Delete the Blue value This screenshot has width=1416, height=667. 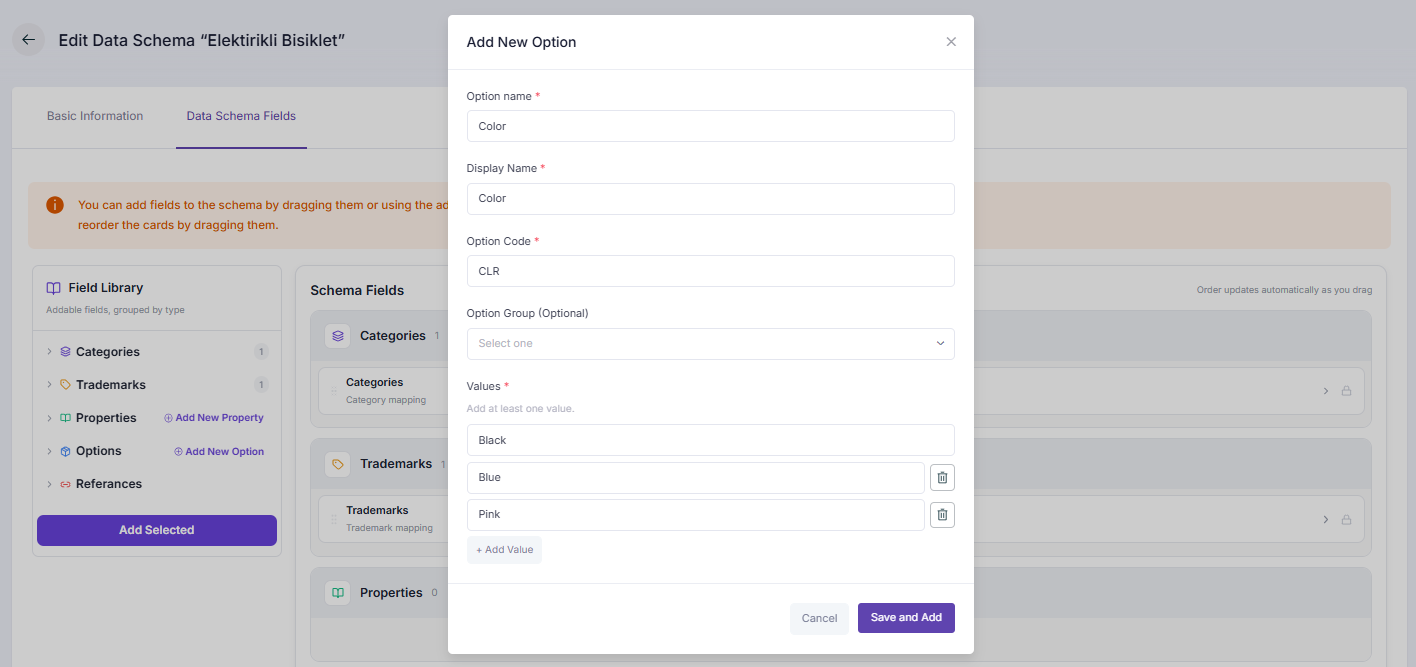(942, 478)
